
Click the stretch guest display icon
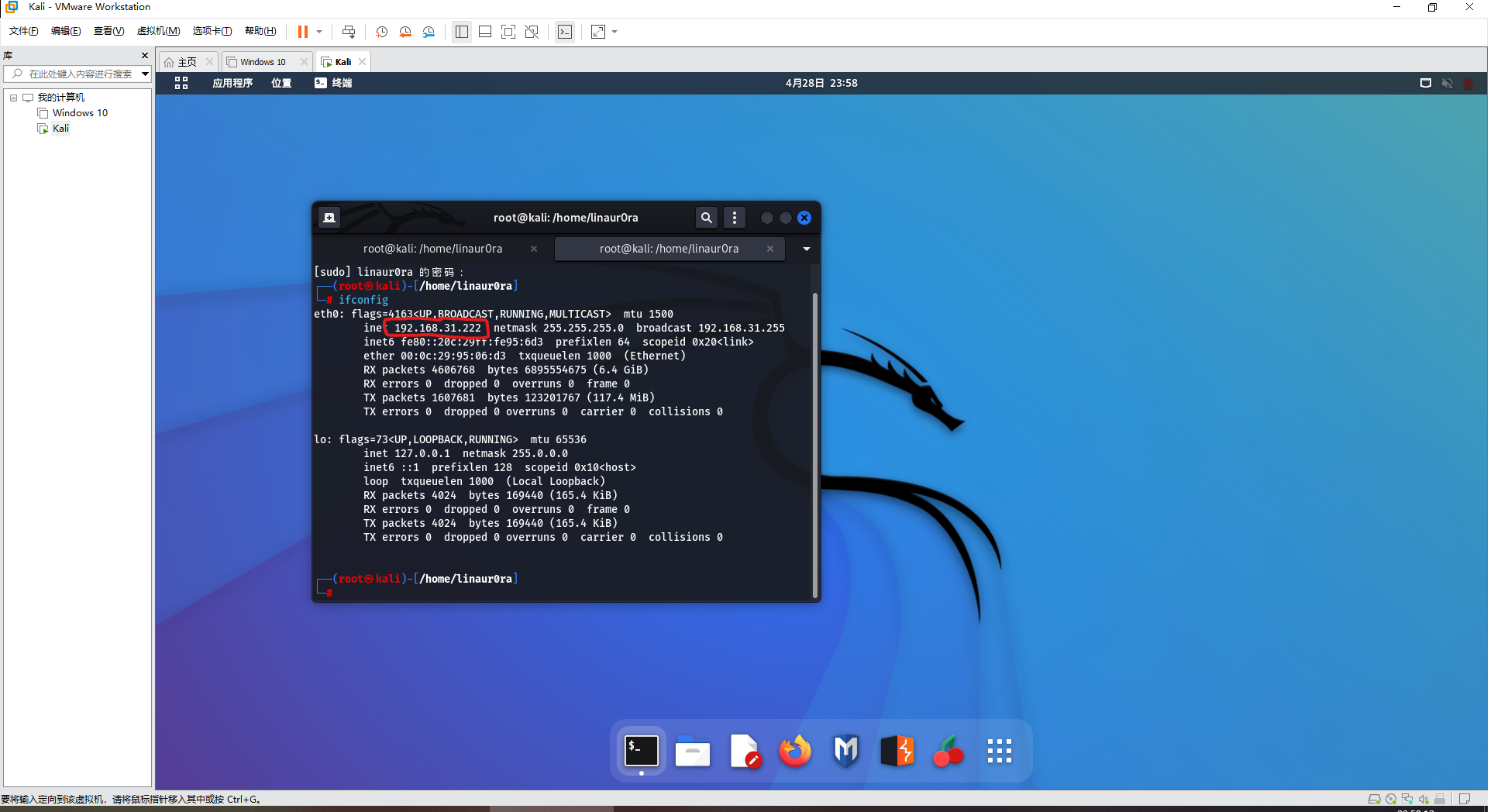coord(598,32)
